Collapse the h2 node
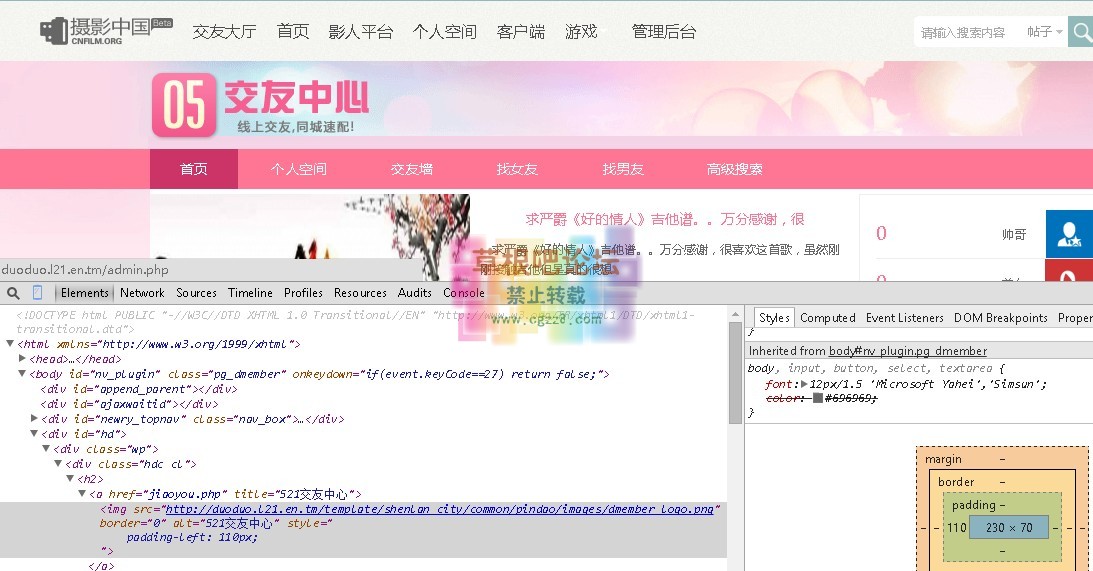 [x=70, y=478]
